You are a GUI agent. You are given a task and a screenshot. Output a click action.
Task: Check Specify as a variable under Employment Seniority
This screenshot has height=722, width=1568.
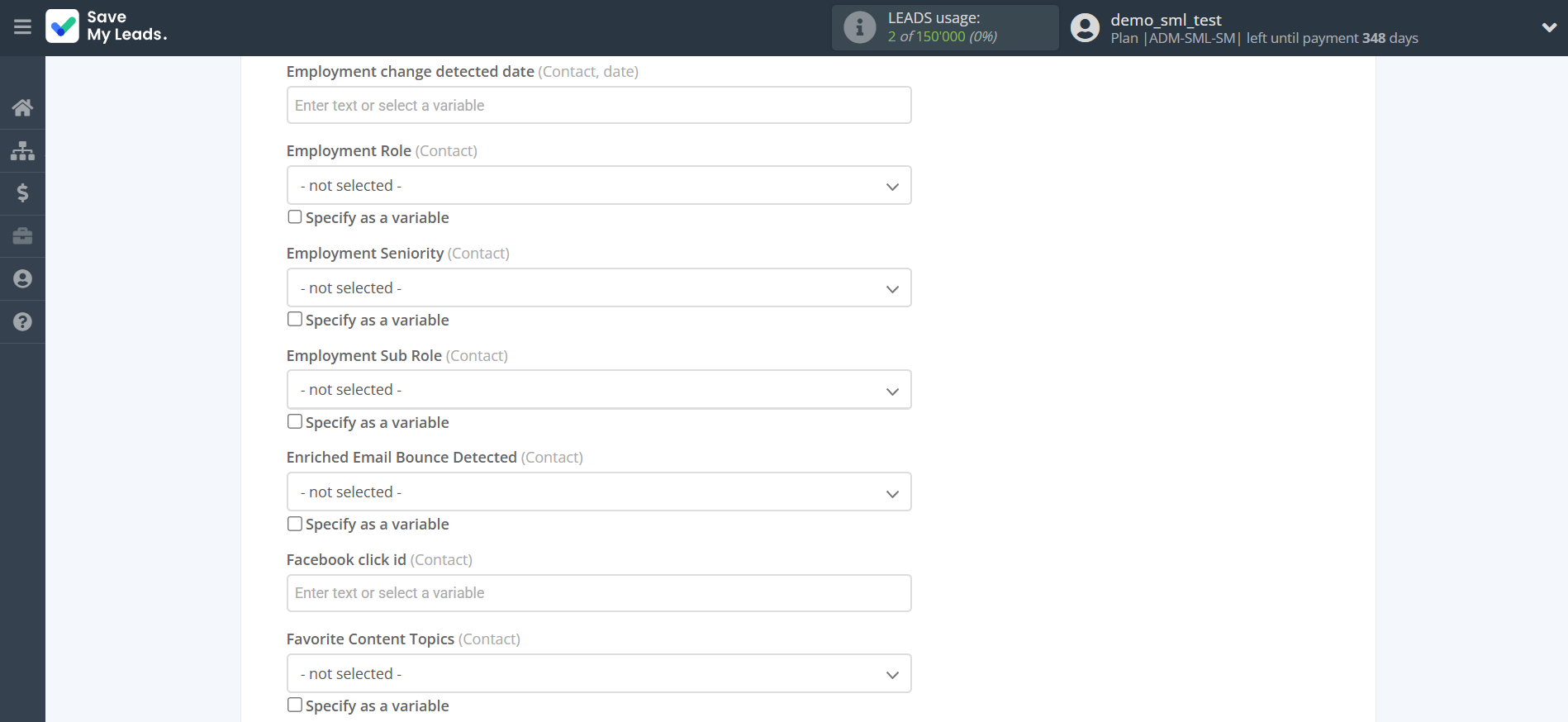point(295,320)
